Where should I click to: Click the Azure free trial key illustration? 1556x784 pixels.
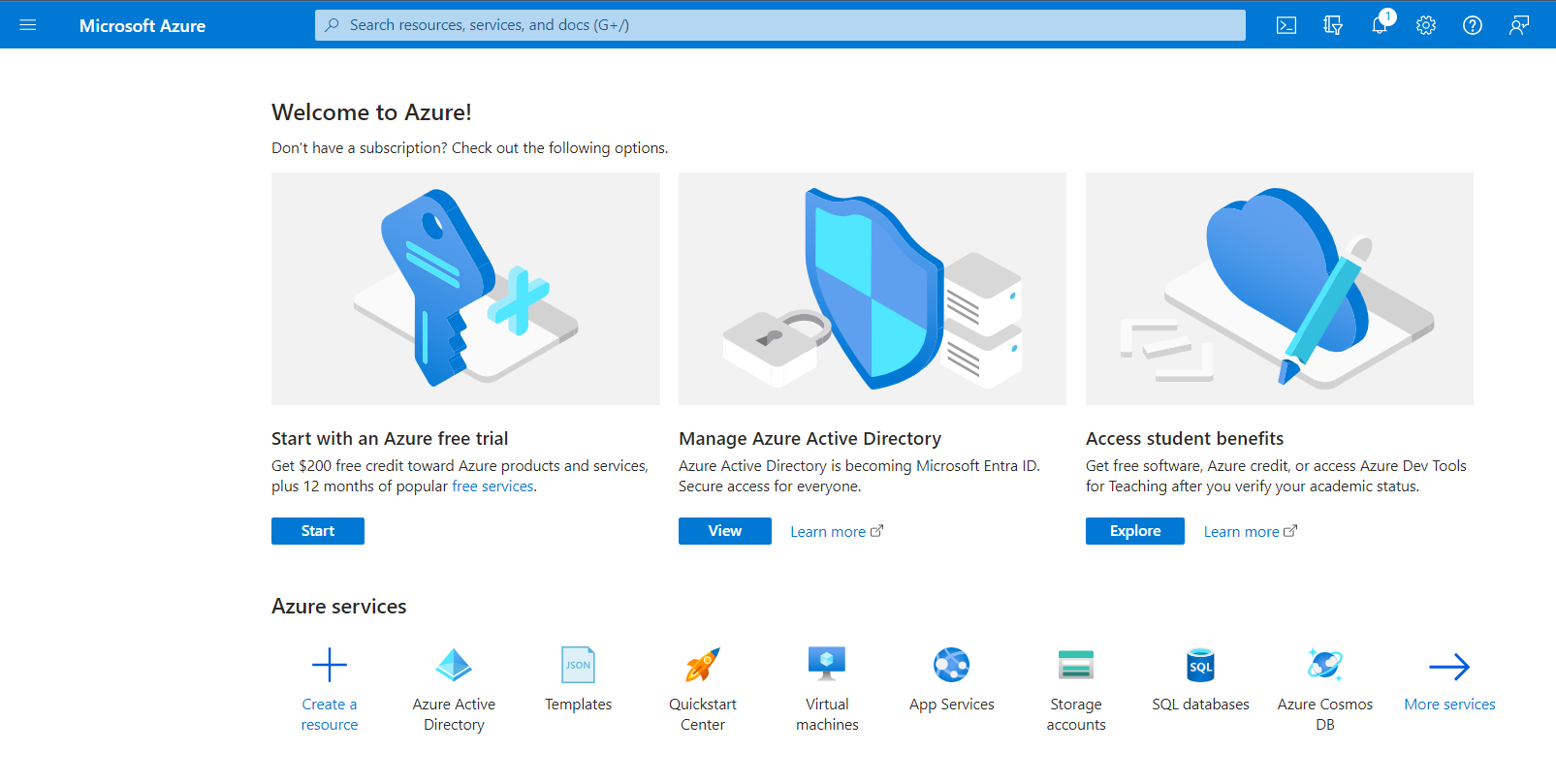(465, 289)
